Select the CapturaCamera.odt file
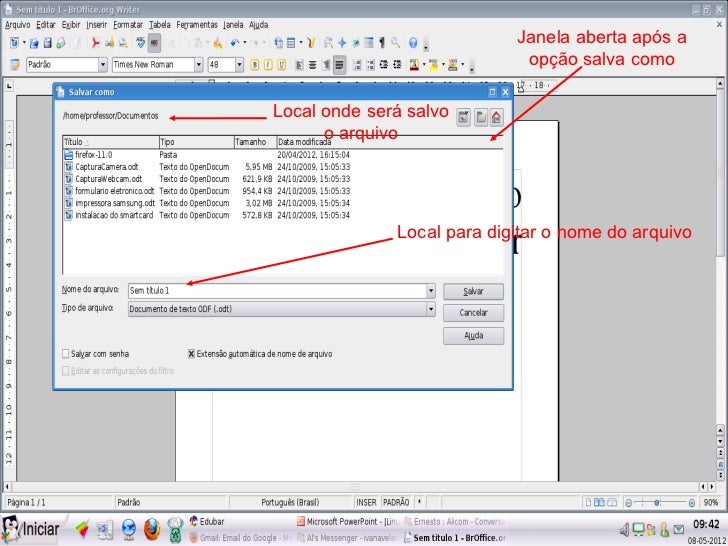The width and height of the screenshot is (728, 546). [106, 167]
